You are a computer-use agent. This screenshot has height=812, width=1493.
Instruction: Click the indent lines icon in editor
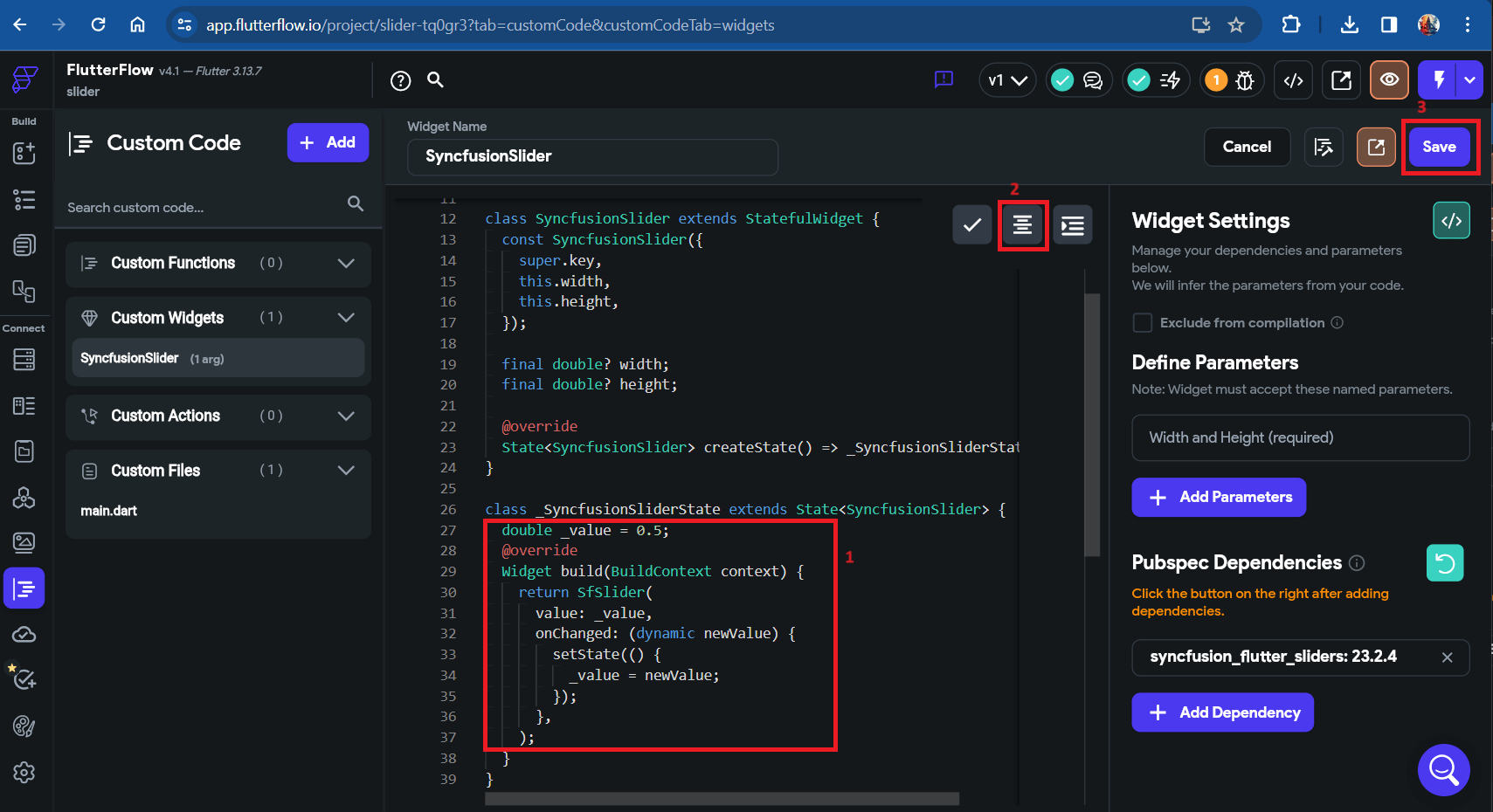pos(1073,225)
